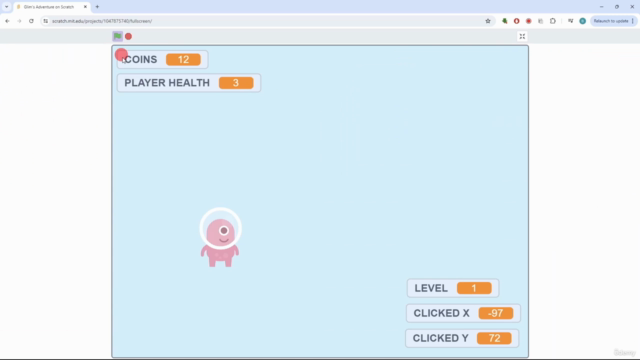Bookmark this page with the star icon
This screenshot has height=360, width=640.
point(488,21)
